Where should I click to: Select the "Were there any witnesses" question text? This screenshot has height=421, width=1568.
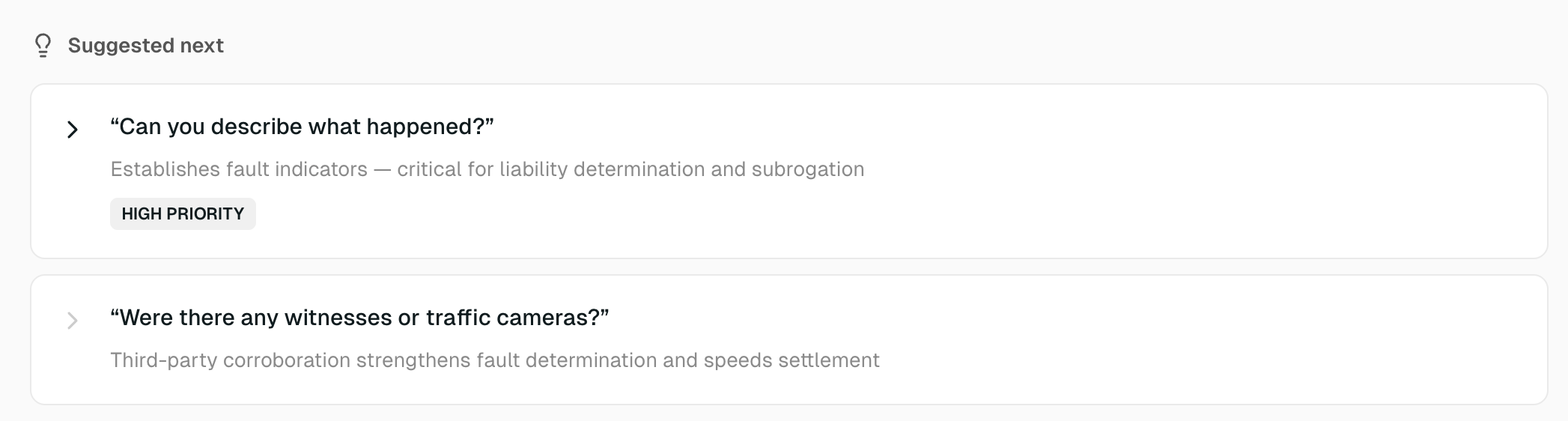click(x=359, y=318)
